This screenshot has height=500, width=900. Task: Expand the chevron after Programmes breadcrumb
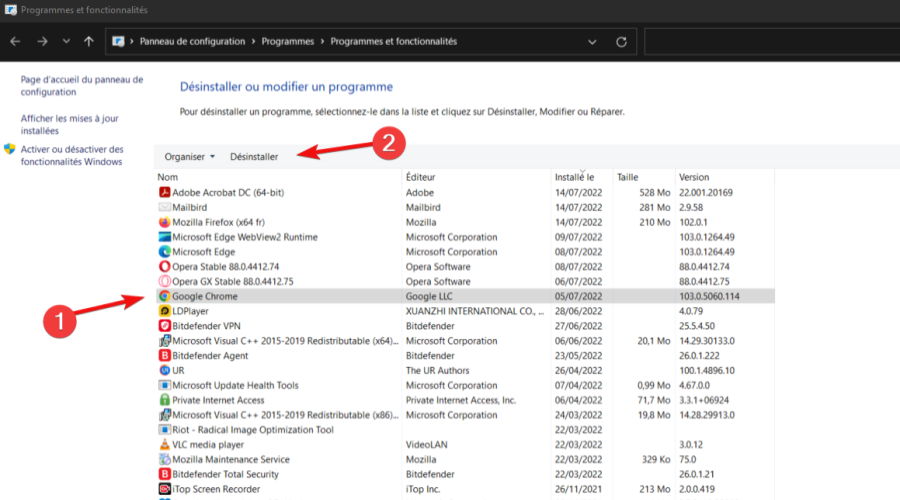coord(322,41)
